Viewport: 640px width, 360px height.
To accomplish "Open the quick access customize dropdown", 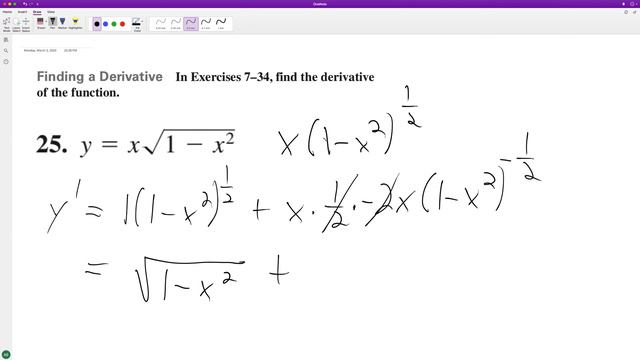I will point(37,4).
